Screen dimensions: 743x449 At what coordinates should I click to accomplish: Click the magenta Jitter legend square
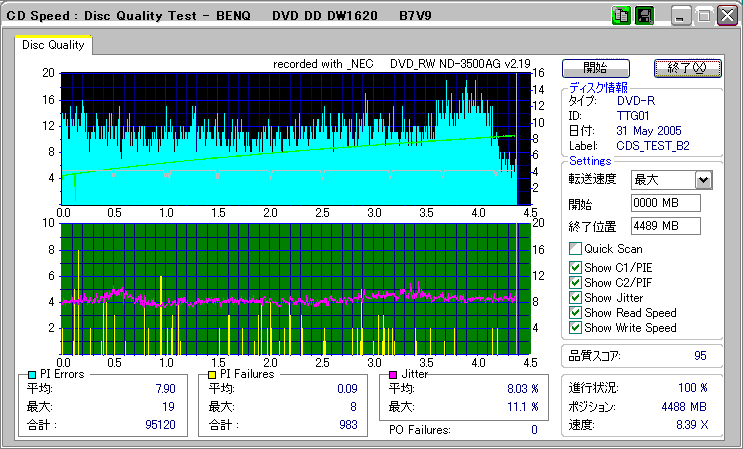click(x=394, y=375)
